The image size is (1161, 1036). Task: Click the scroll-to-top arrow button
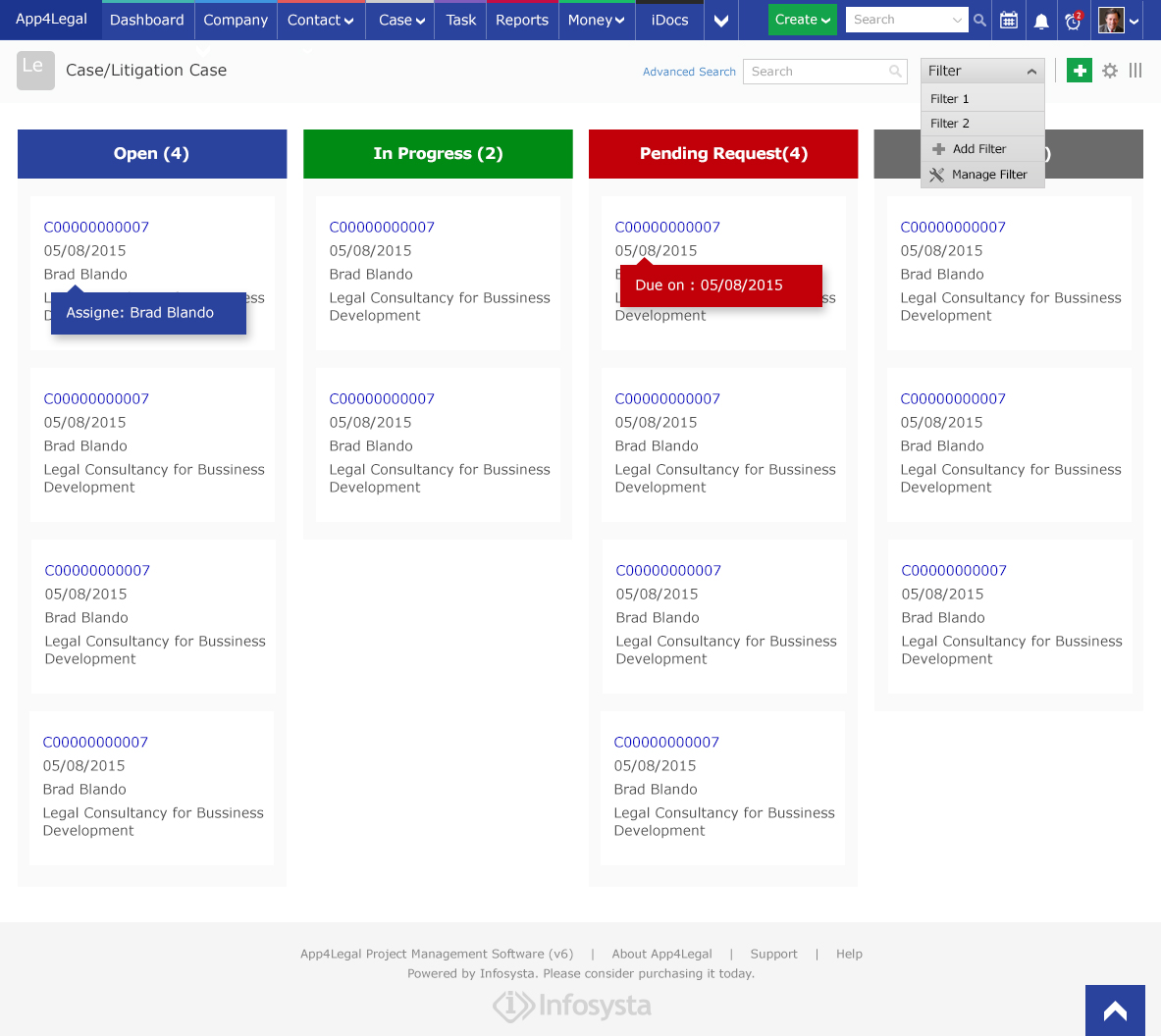click(1115, 1010)
